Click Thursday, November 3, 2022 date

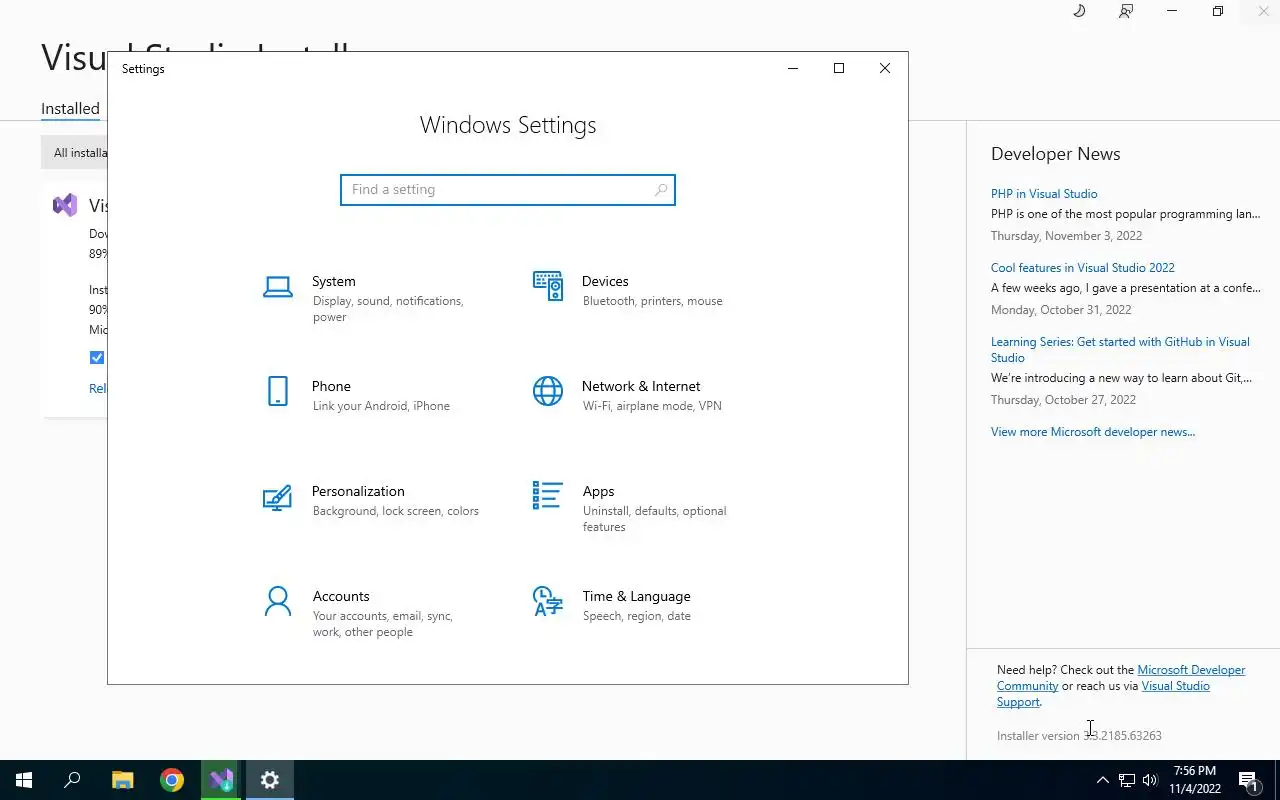pos(1066,236)
